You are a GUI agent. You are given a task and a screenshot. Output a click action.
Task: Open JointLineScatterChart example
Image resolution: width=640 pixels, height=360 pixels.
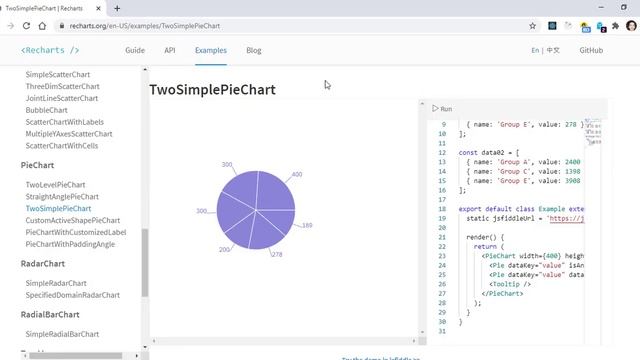62,98
